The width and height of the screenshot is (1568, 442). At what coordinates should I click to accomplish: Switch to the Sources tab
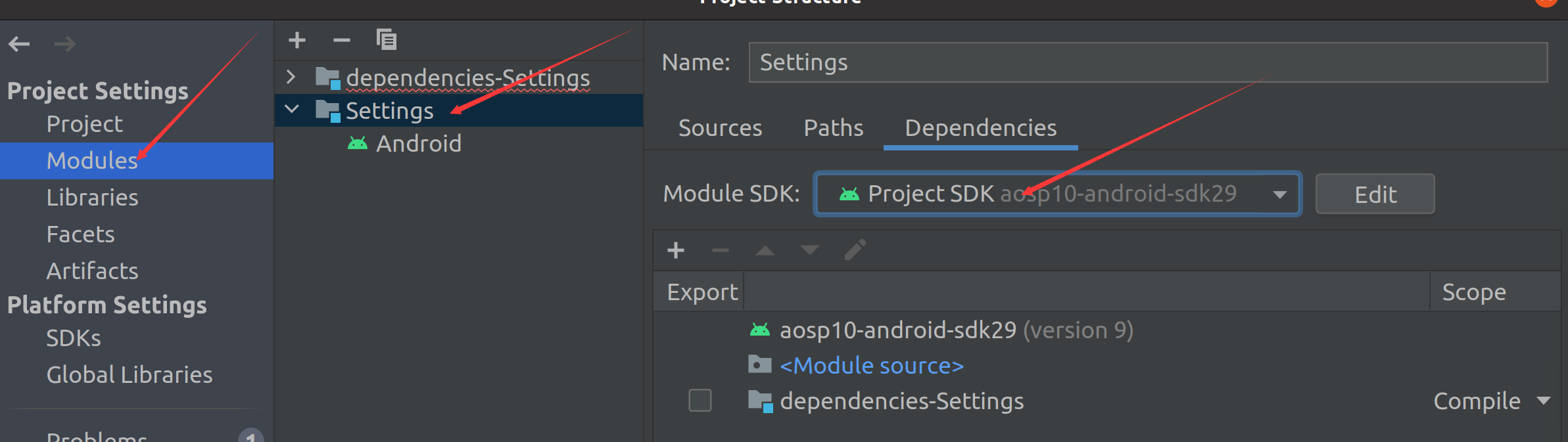point(720,128)
